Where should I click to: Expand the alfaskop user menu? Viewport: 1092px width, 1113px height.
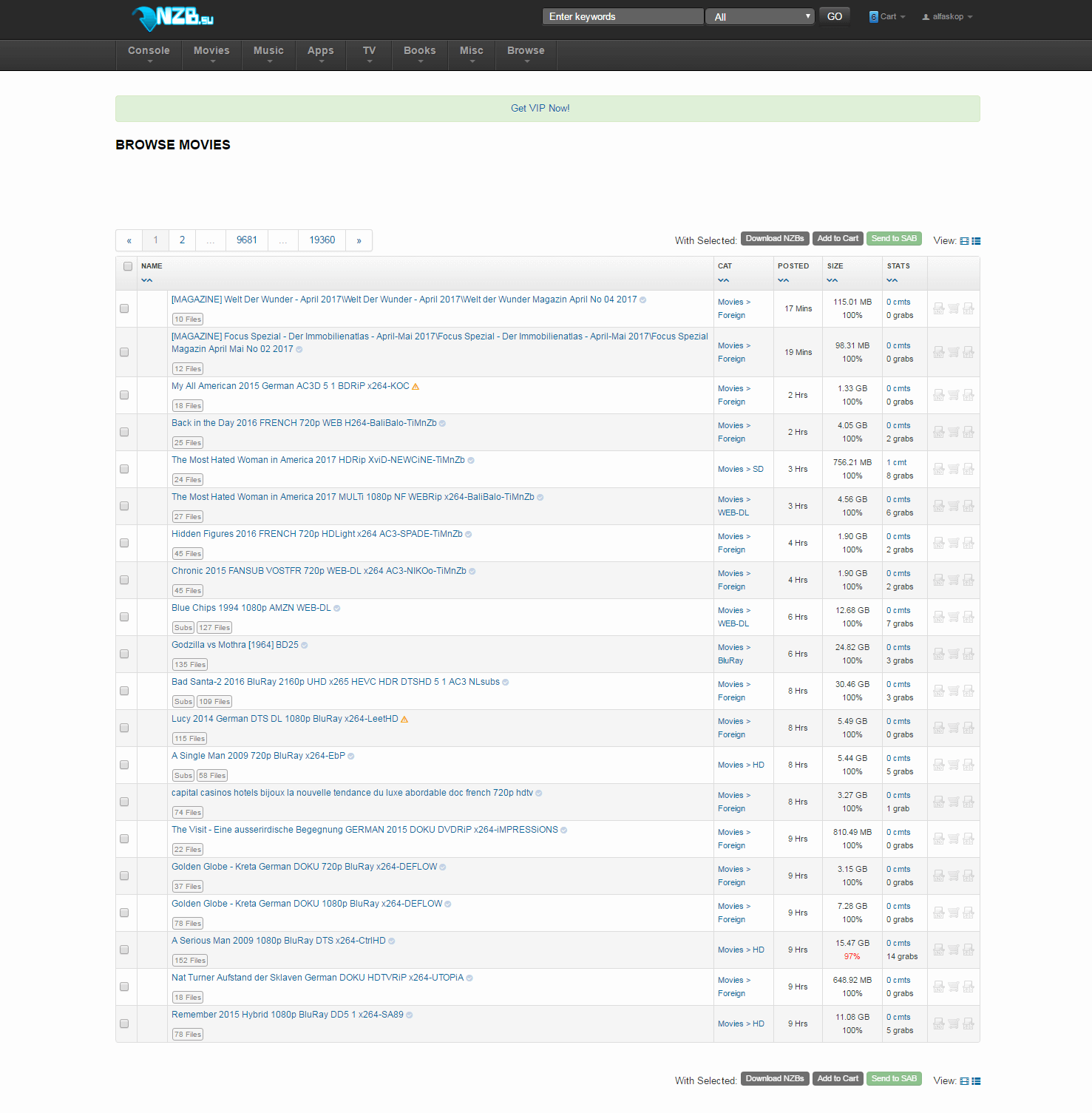coord(947,16)
